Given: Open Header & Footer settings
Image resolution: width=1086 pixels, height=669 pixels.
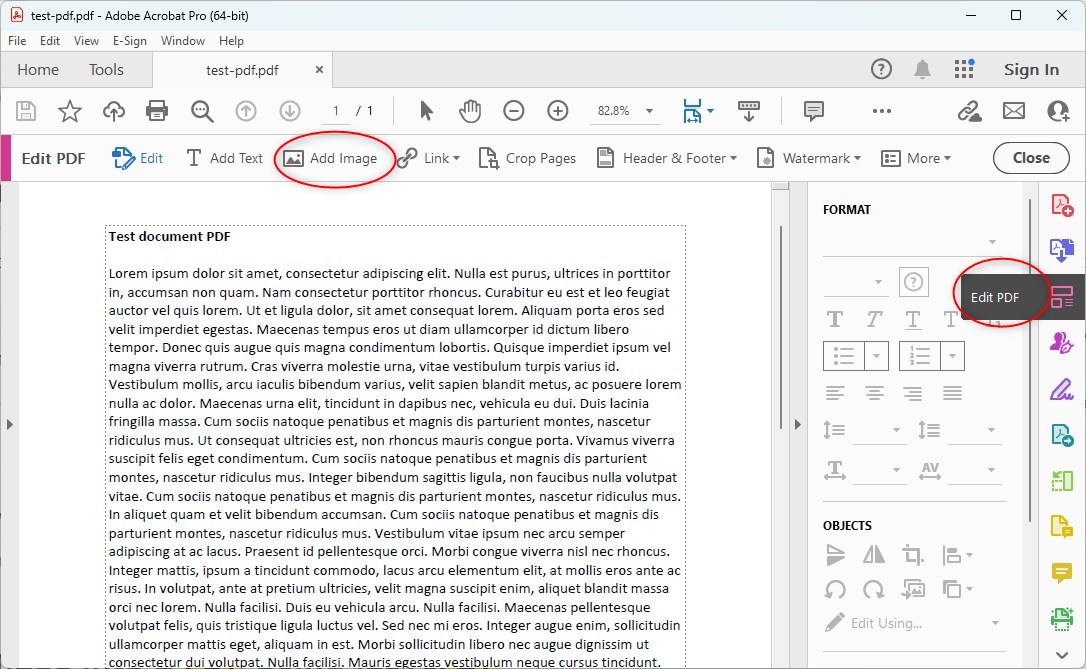Looking at the screenshot, I should (x=666, y=157).
